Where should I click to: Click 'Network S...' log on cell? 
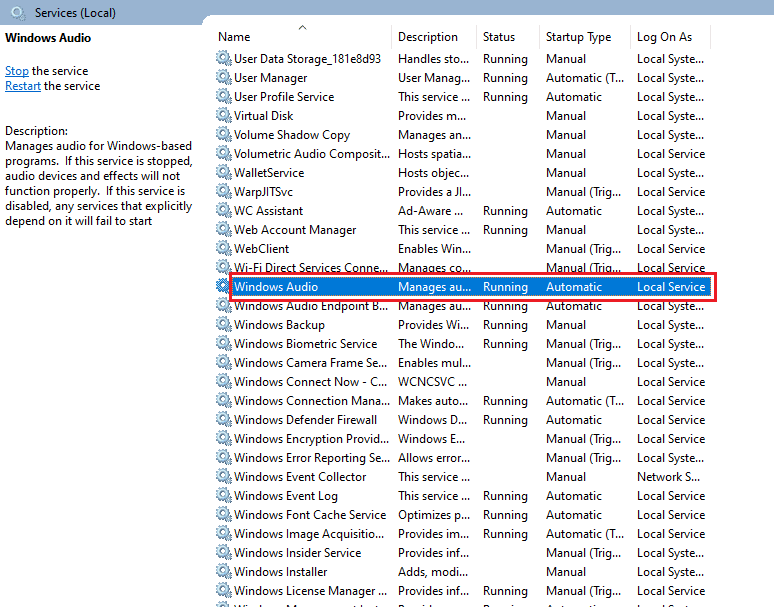(x=668, y=477)
